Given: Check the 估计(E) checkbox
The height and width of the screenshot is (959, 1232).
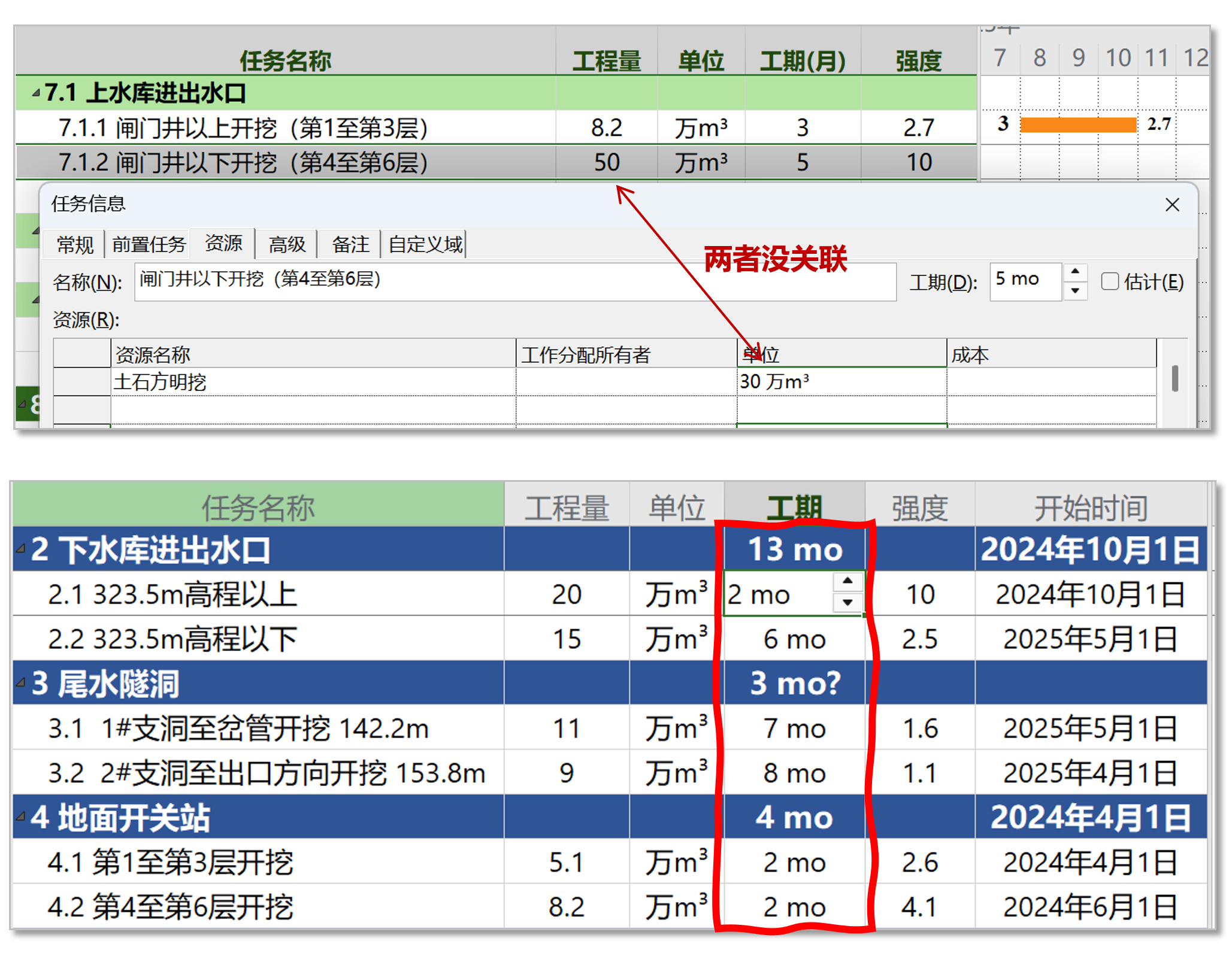Looking at the screenshot, I should 1109,281.
